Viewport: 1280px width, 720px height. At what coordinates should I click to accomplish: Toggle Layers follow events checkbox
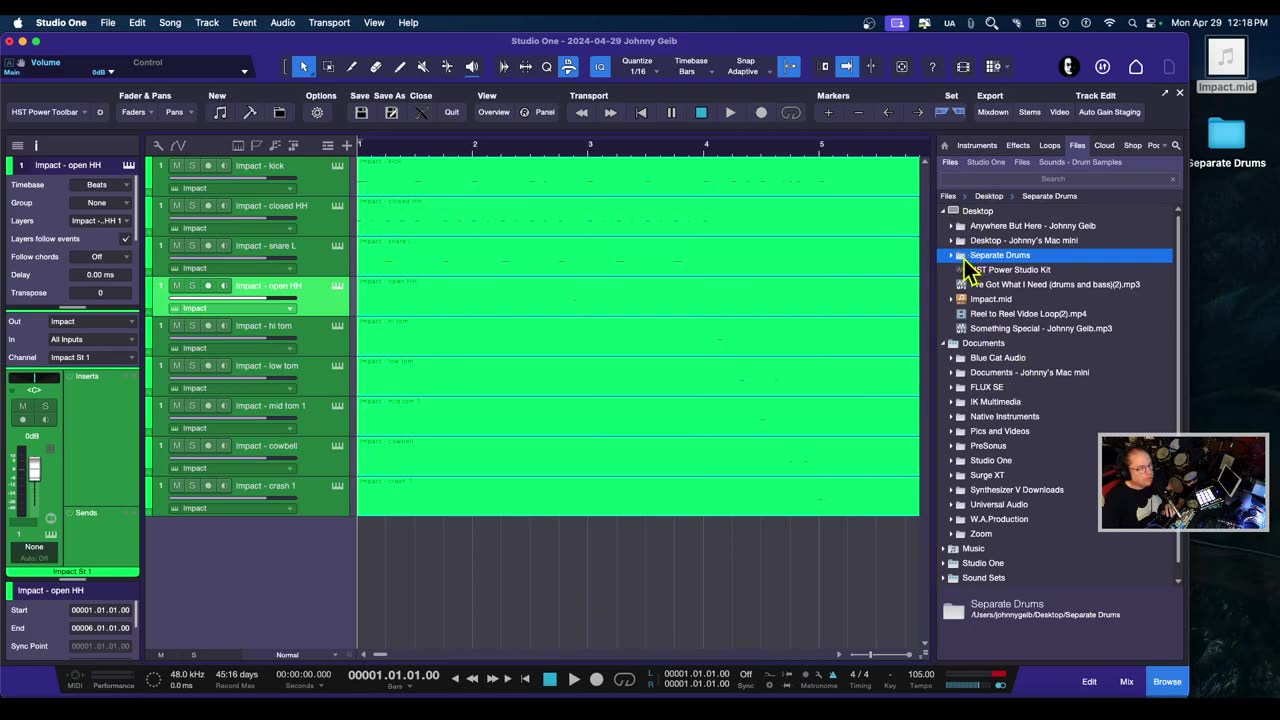pos(125,239)
